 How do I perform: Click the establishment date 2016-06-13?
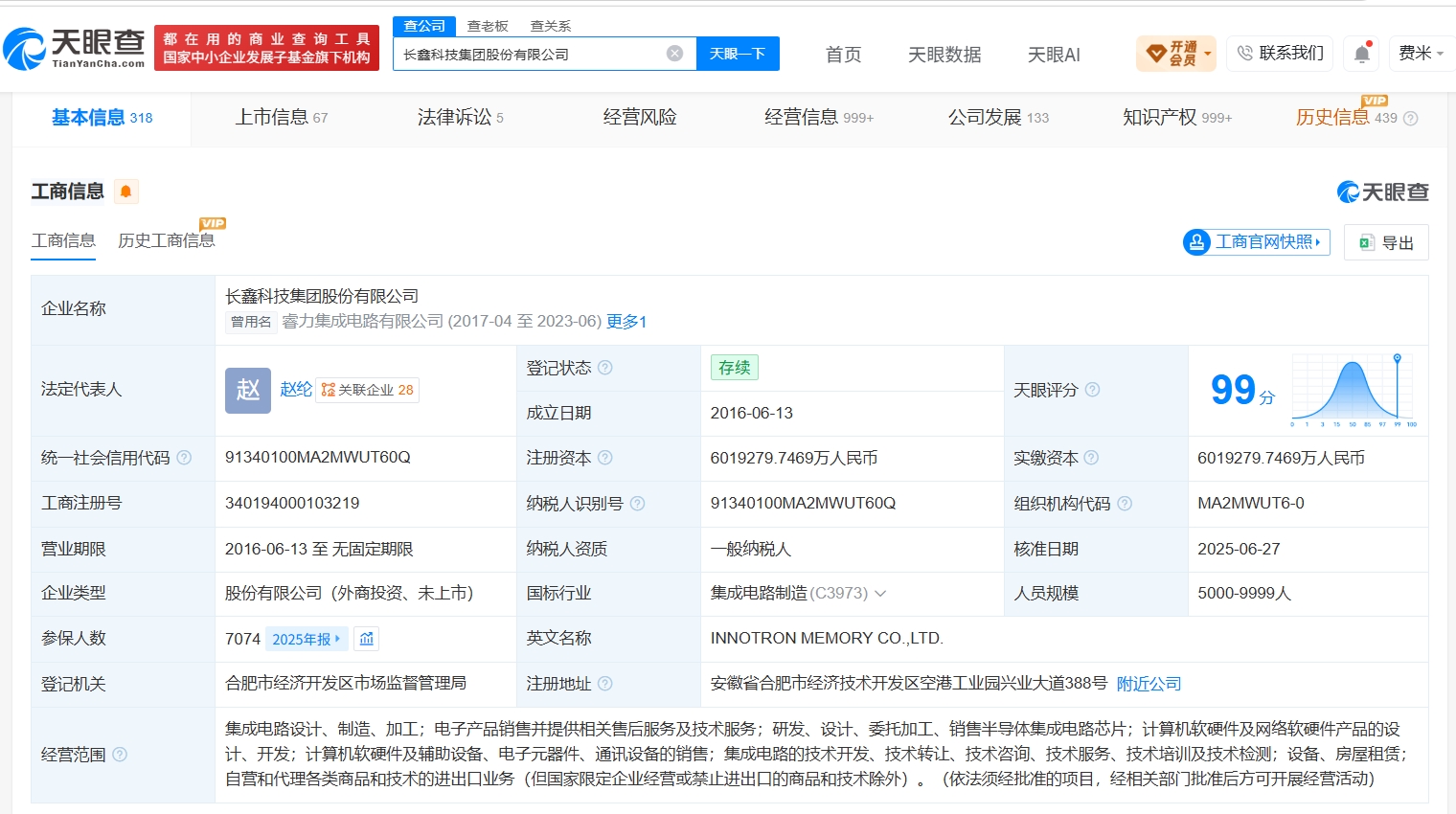tap(752, 413)
